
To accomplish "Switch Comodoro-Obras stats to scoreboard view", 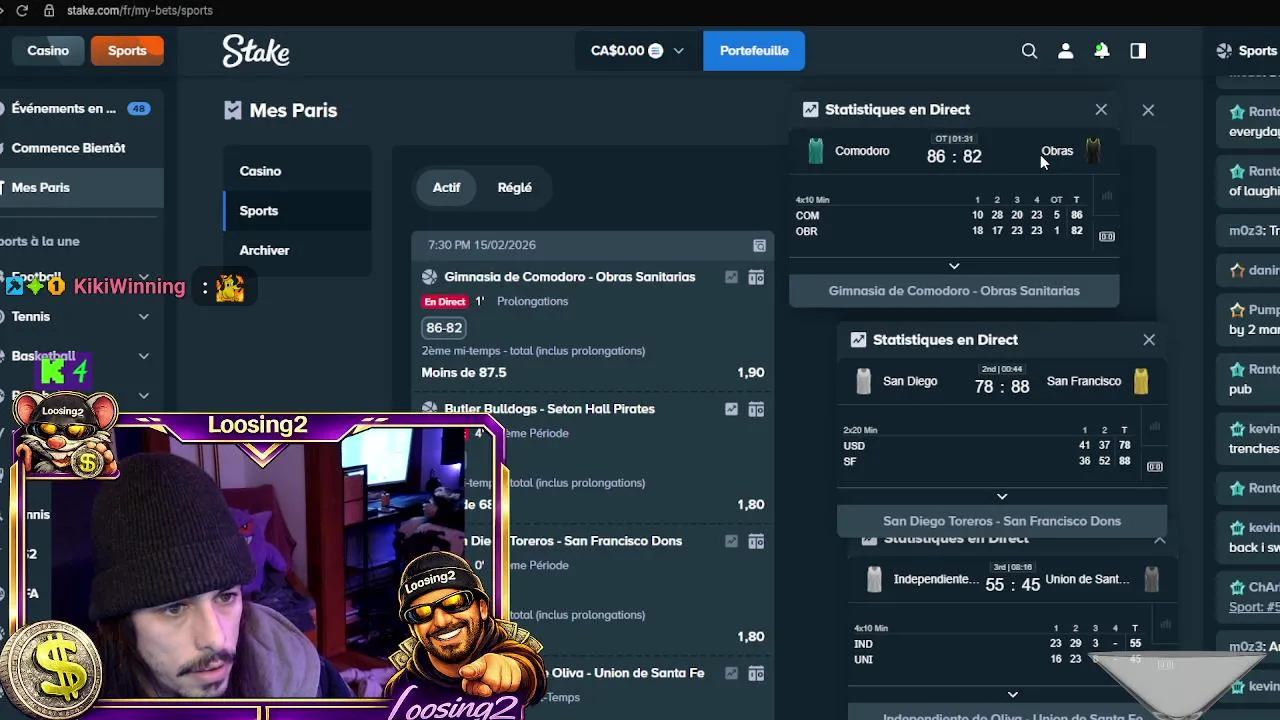I will pyautogui.click(x=1107, y=236).
